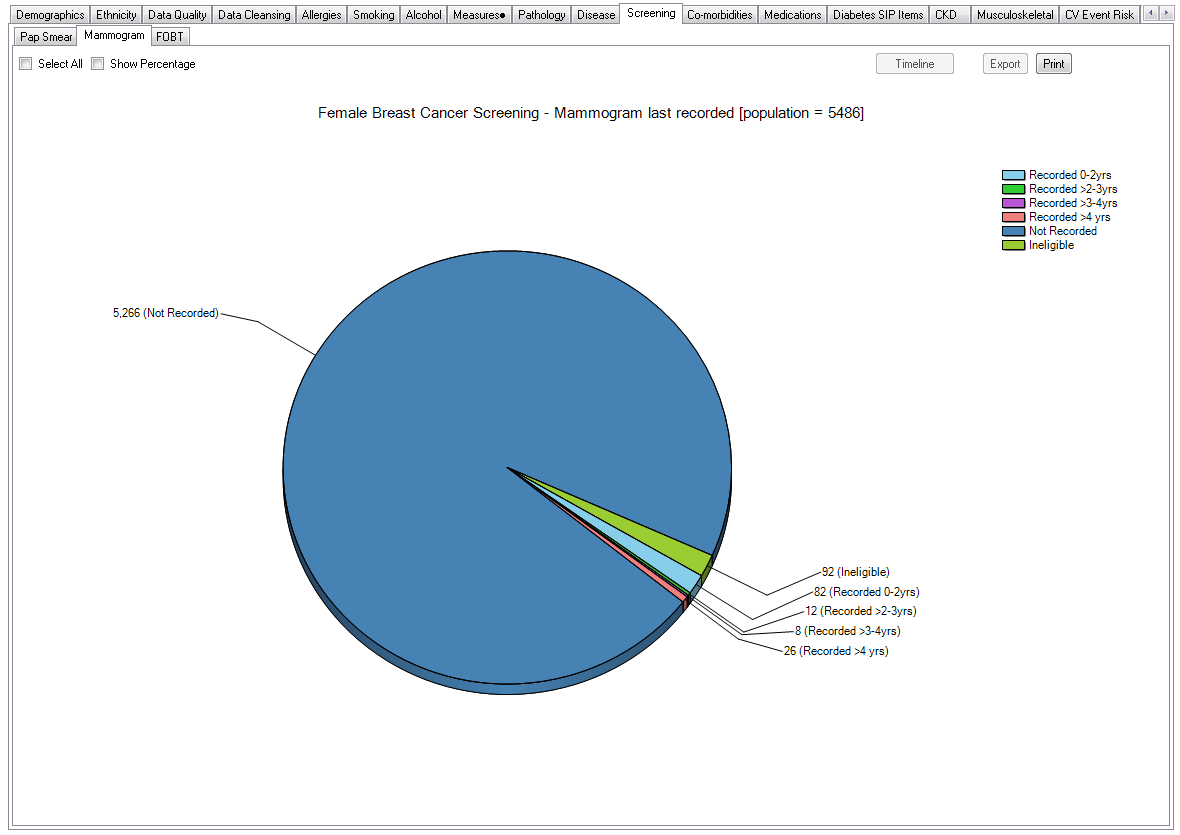Click the Export button
Viewport: 1180px width, 835px height.
(x=1005, y=64)
